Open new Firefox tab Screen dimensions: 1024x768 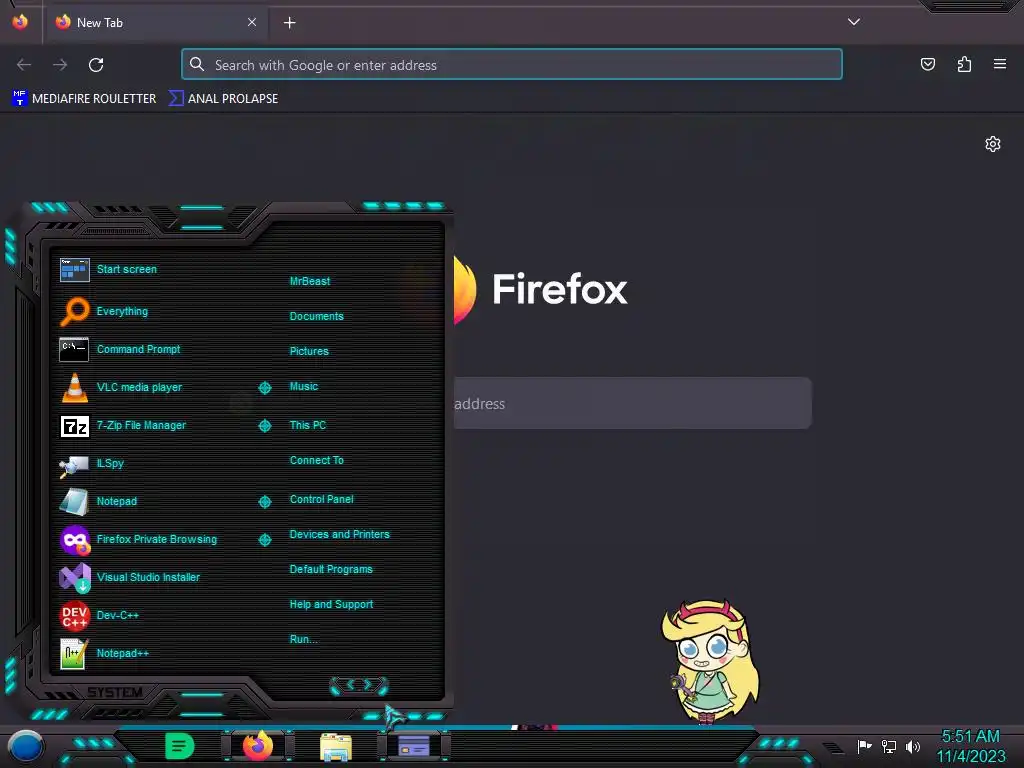[x=290, y=23]
